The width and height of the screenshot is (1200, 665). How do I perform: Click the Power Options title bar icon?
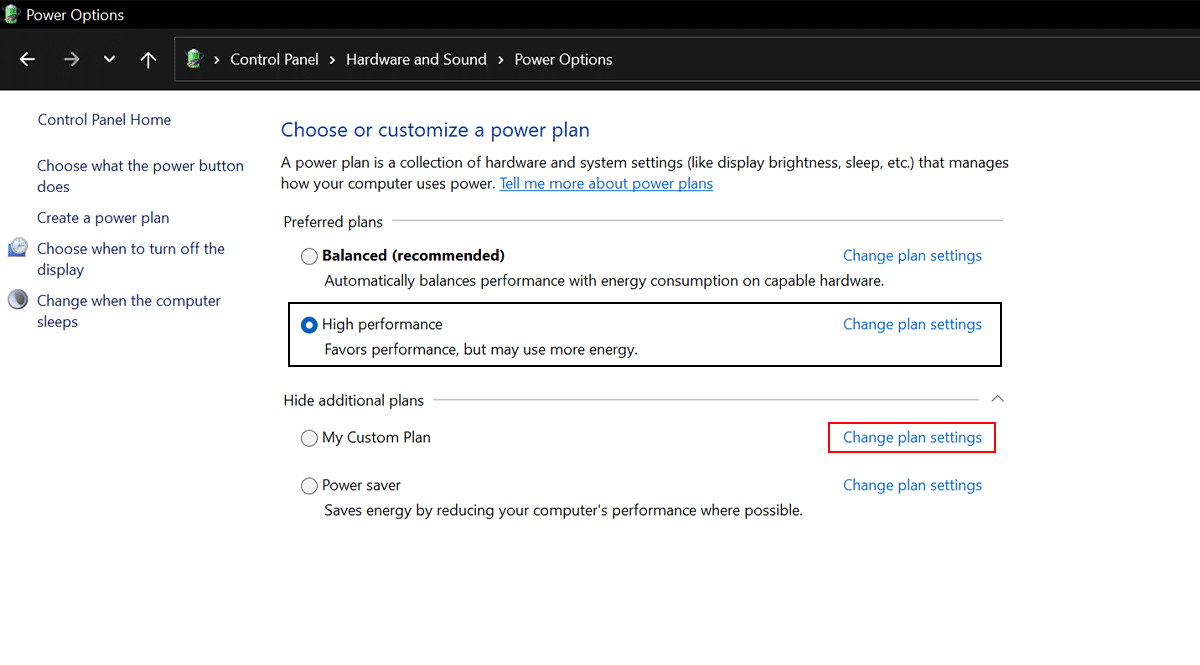pos(12,15)
